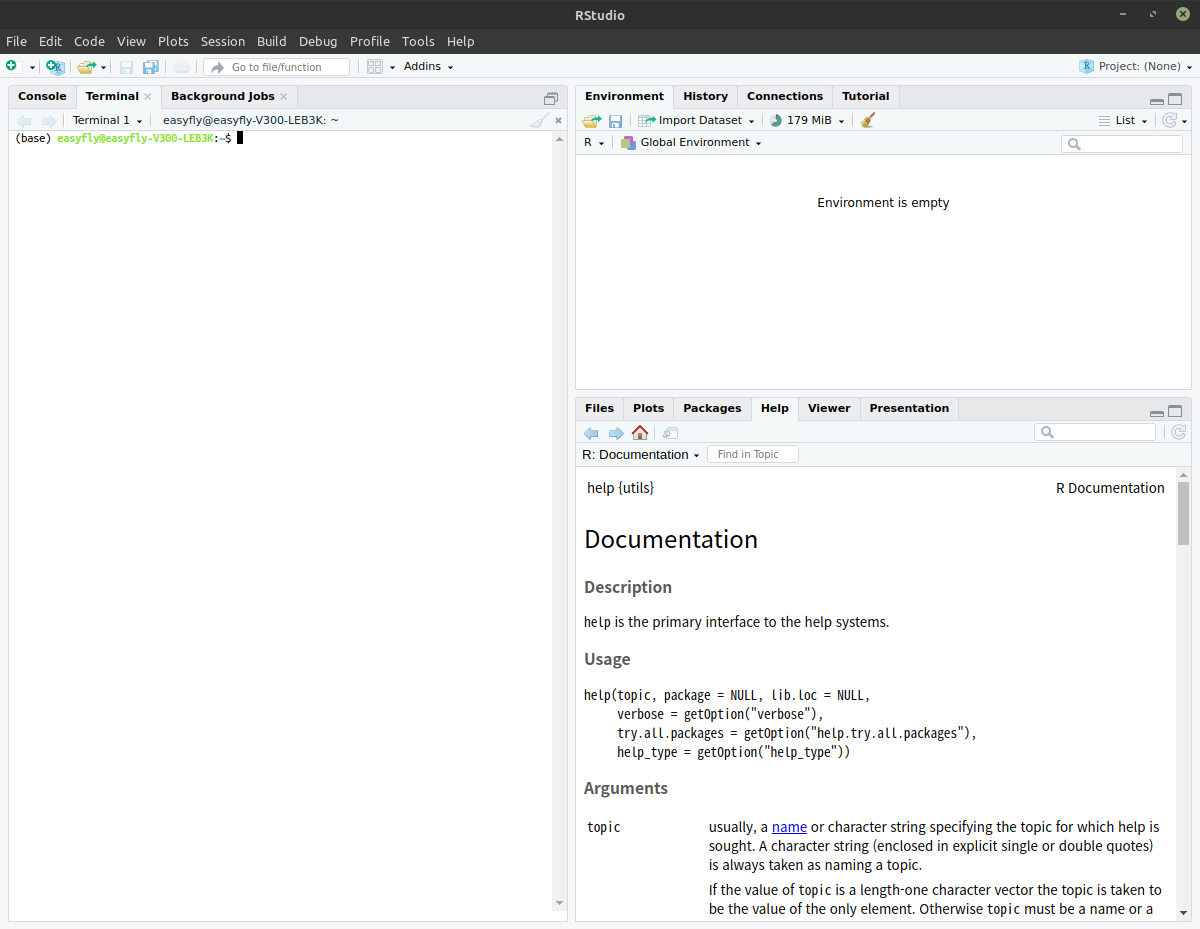Switch to the Environment tab

pos(624,96)
